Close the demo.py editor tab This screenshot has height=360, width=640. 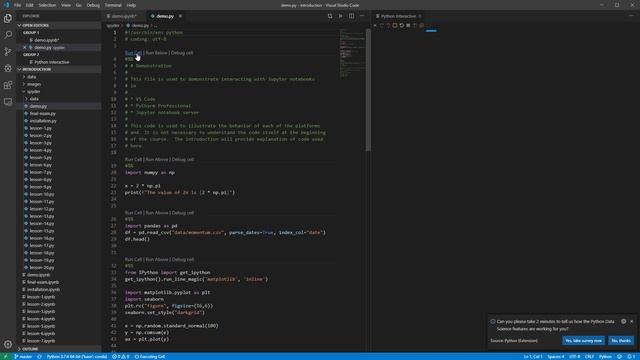point(180,16)
